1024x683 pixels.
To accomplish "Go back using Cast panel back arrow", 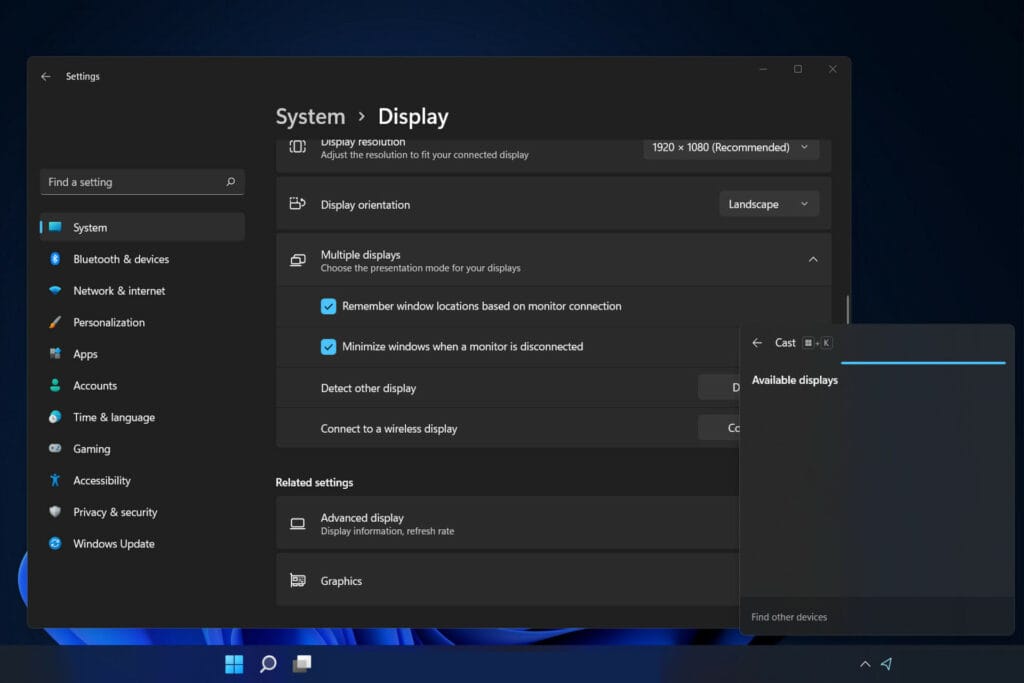I will (x=757, y=342).
